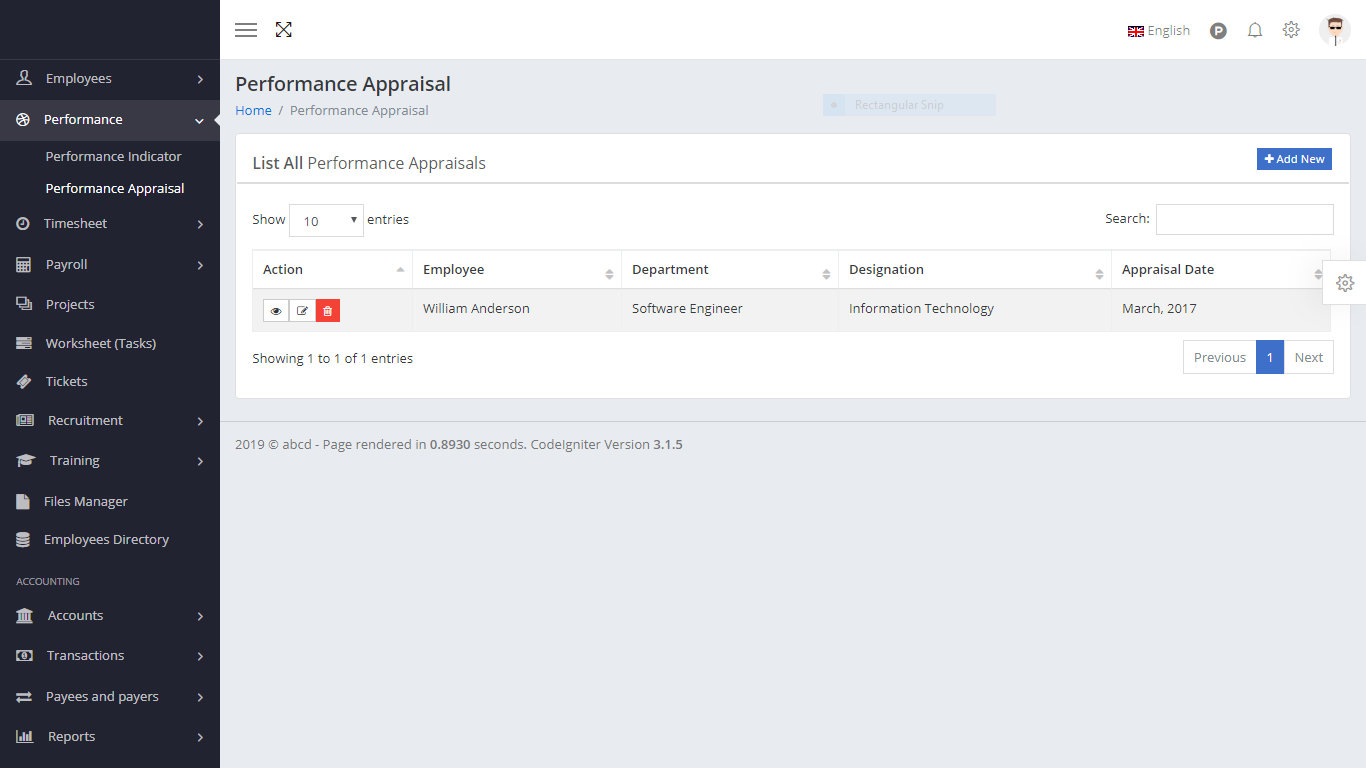Open the English language selector
The image size is (1366, 768).
tap(1159, 31)
